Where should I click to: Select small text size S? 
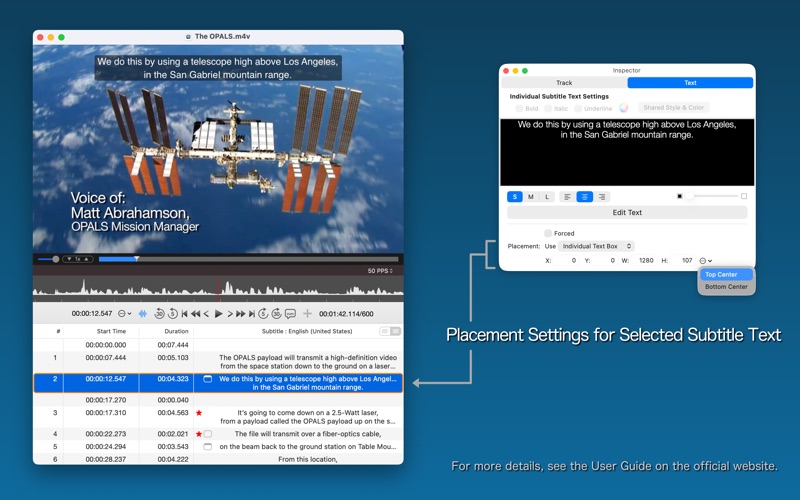tap(515, 197)
